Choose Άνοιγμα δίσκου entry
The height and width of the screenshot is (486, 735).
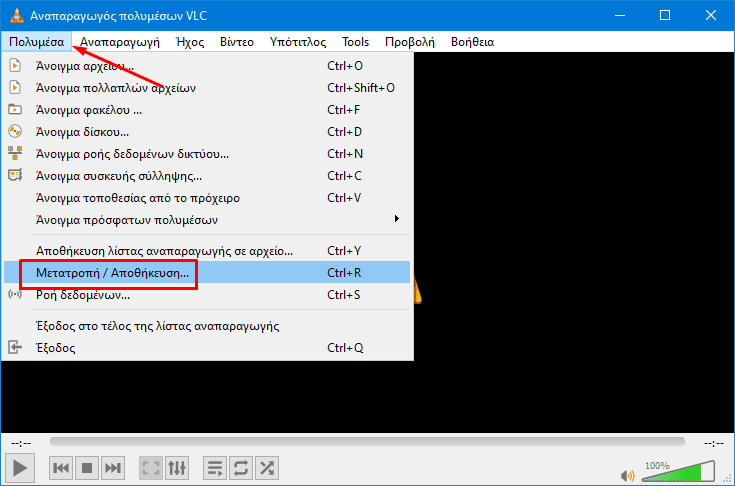207,132
